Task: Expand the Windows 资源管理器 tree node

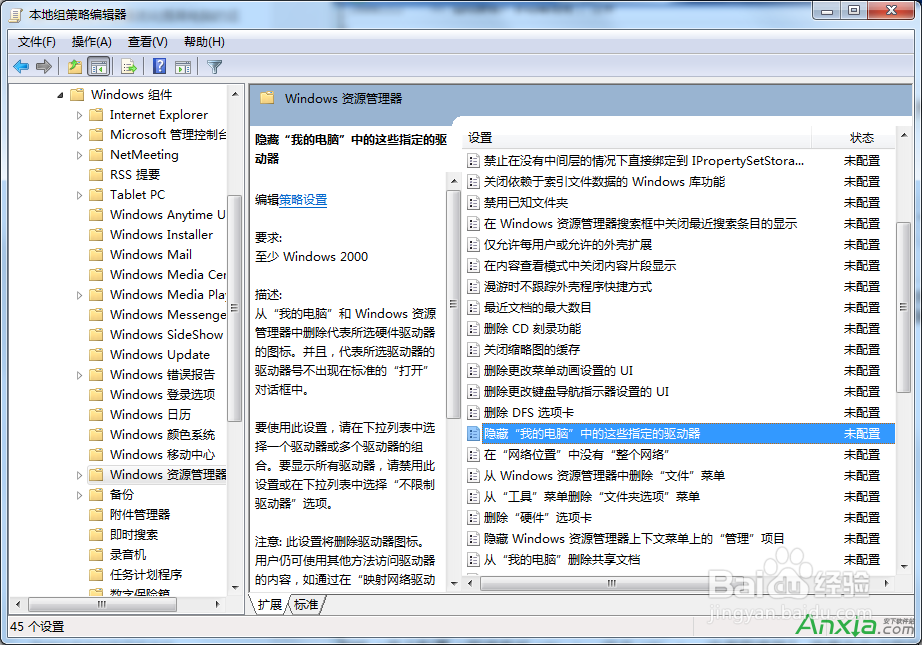Action: tap(79, 475)
